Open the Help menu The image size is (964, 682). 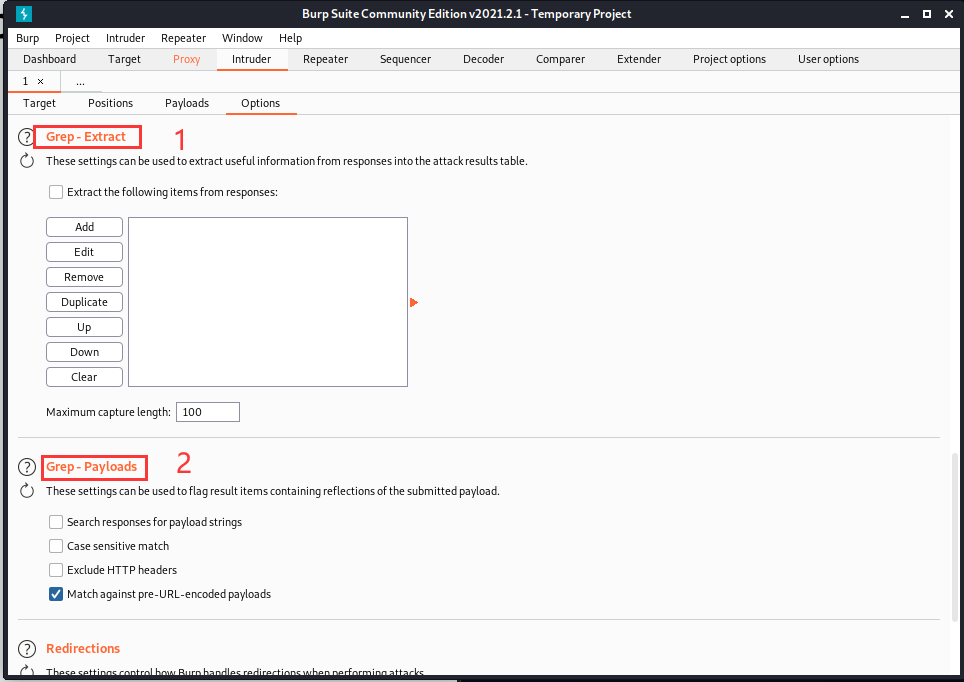pos(290,38)
